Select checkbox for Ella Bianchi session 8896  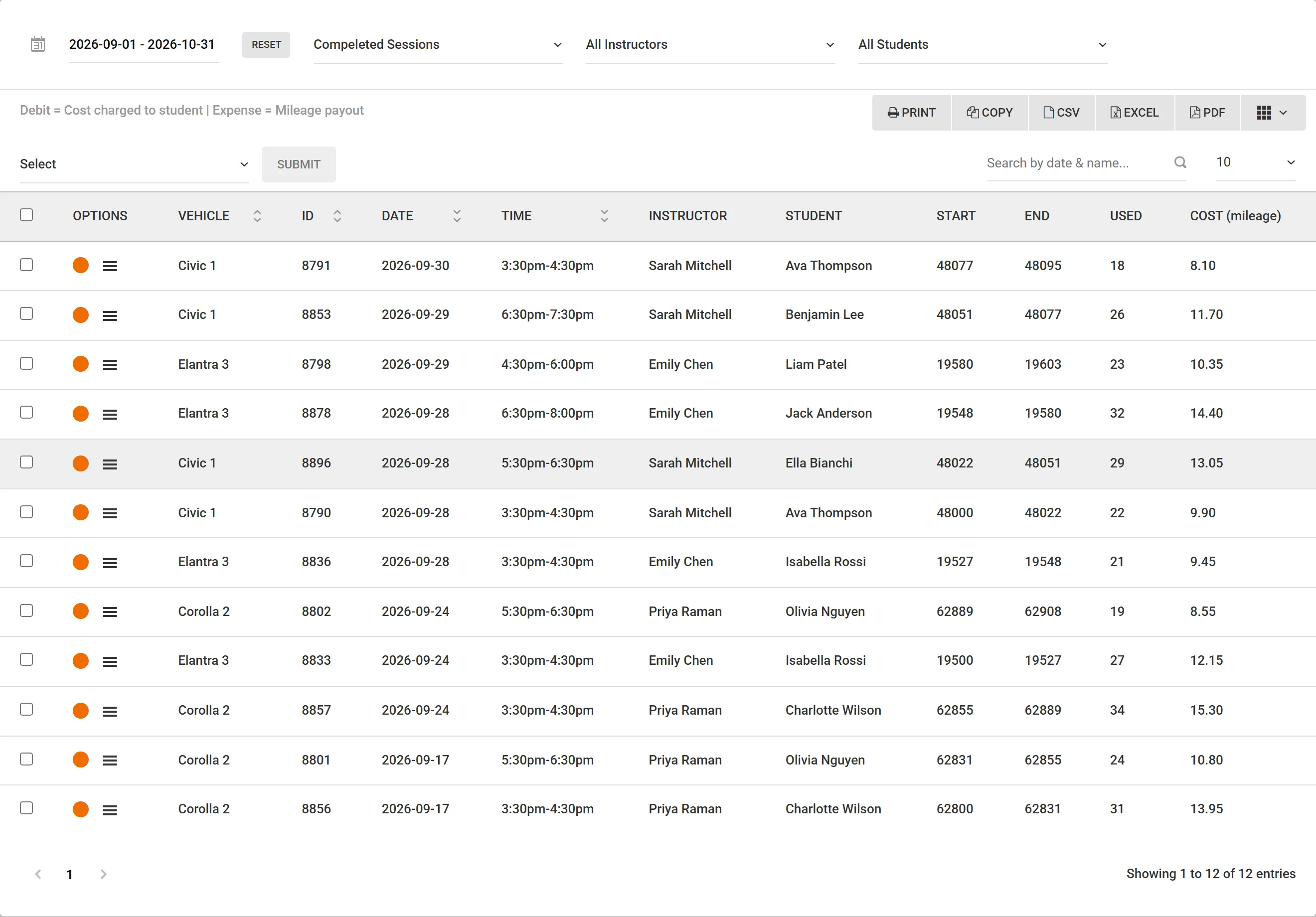click(26, 462)
